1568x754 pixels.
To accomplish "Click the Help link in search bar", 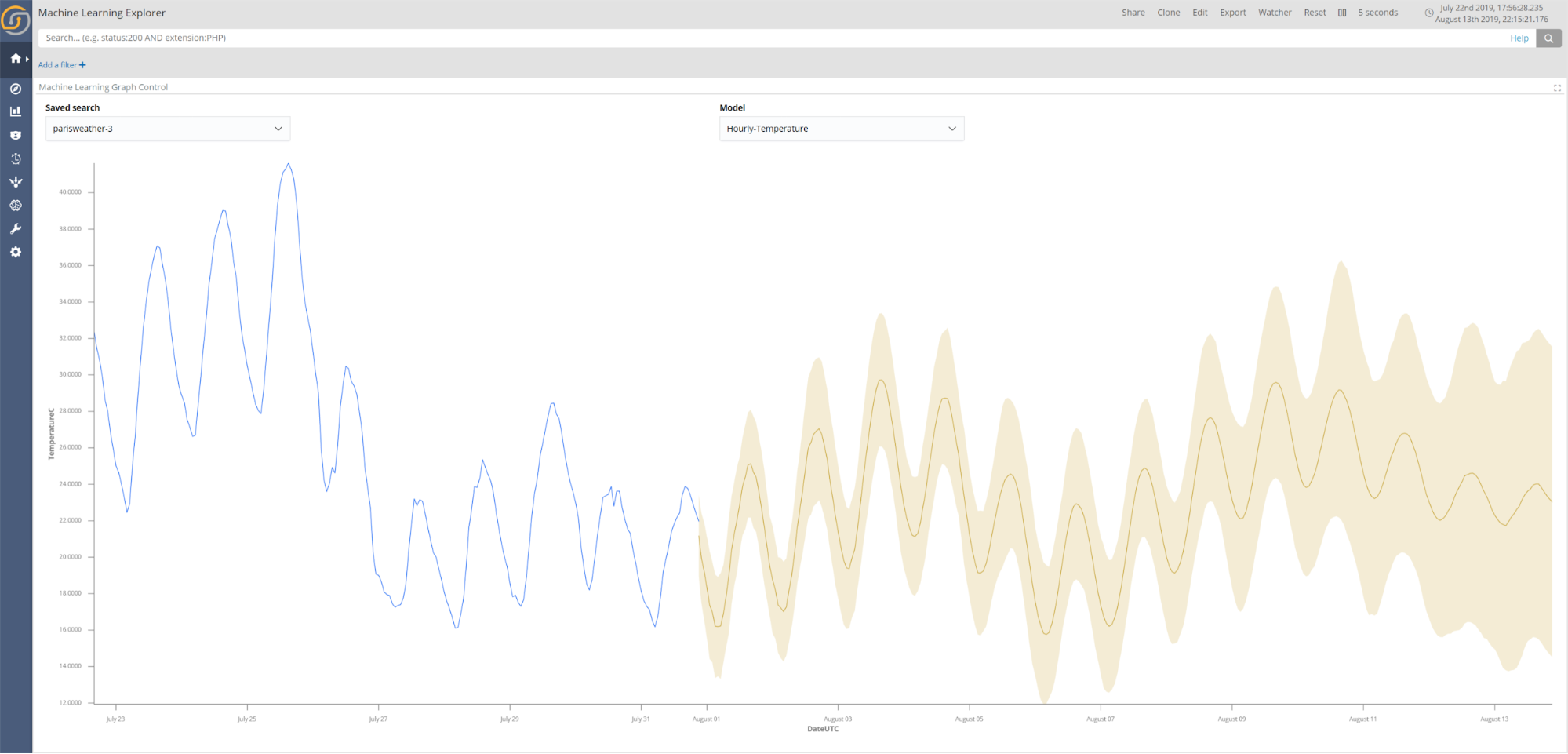I will 1519,38.
